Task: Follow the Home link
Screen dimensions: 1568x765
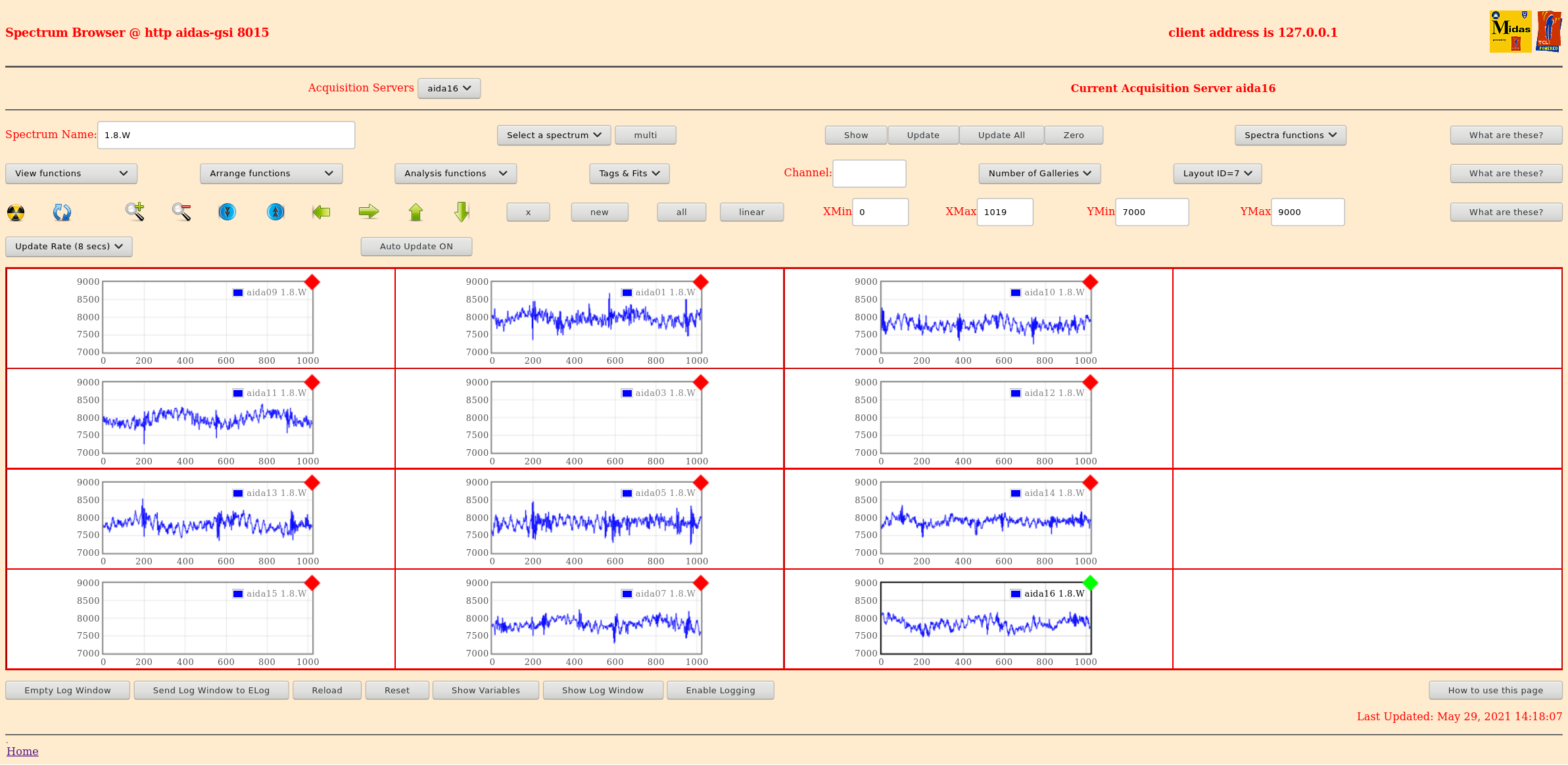Action: coord(22,751)
